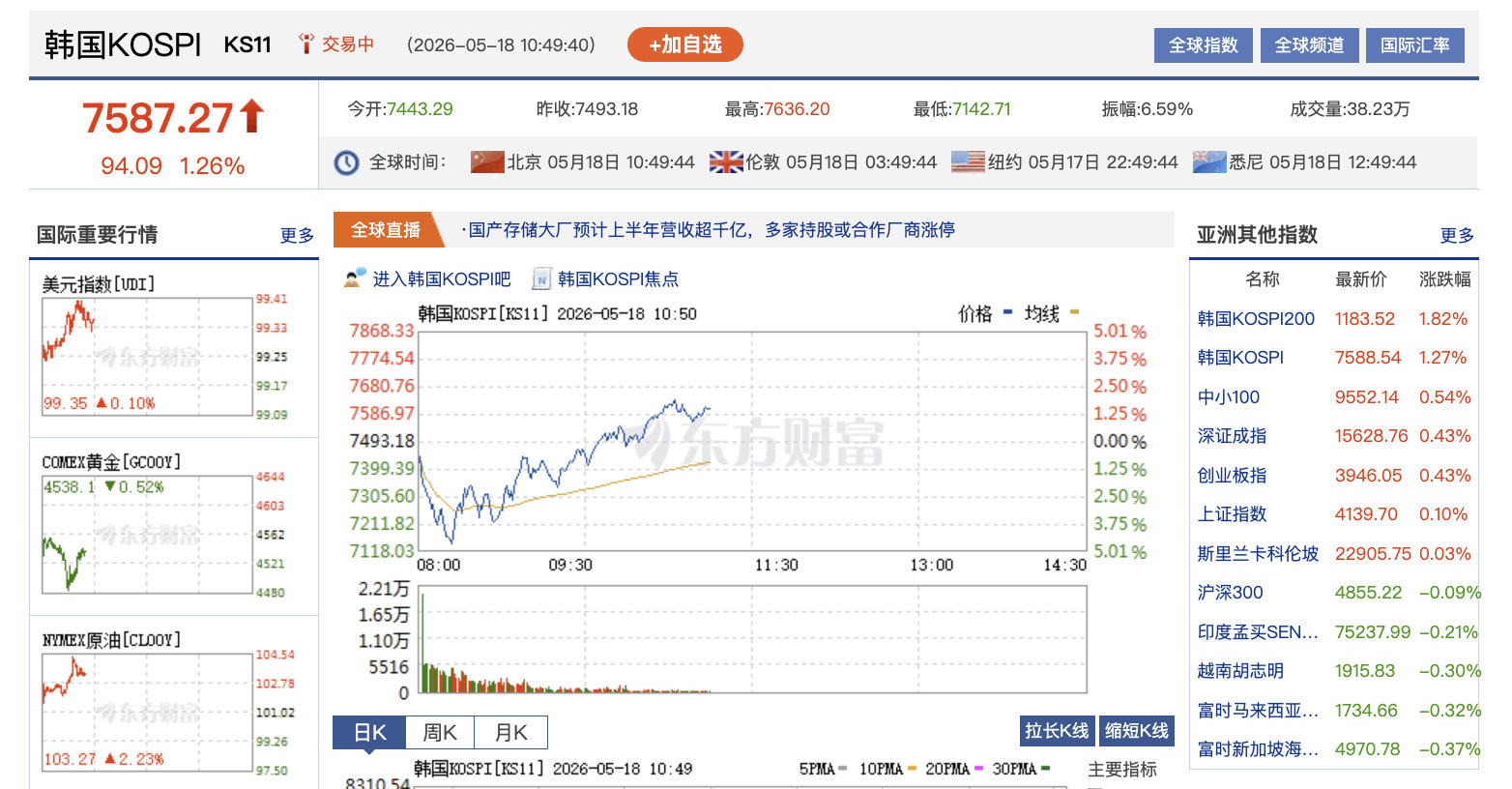Open the 美元指数[UDI] mini chart
The image size is (1512, 789).
[x=147, y=357]
